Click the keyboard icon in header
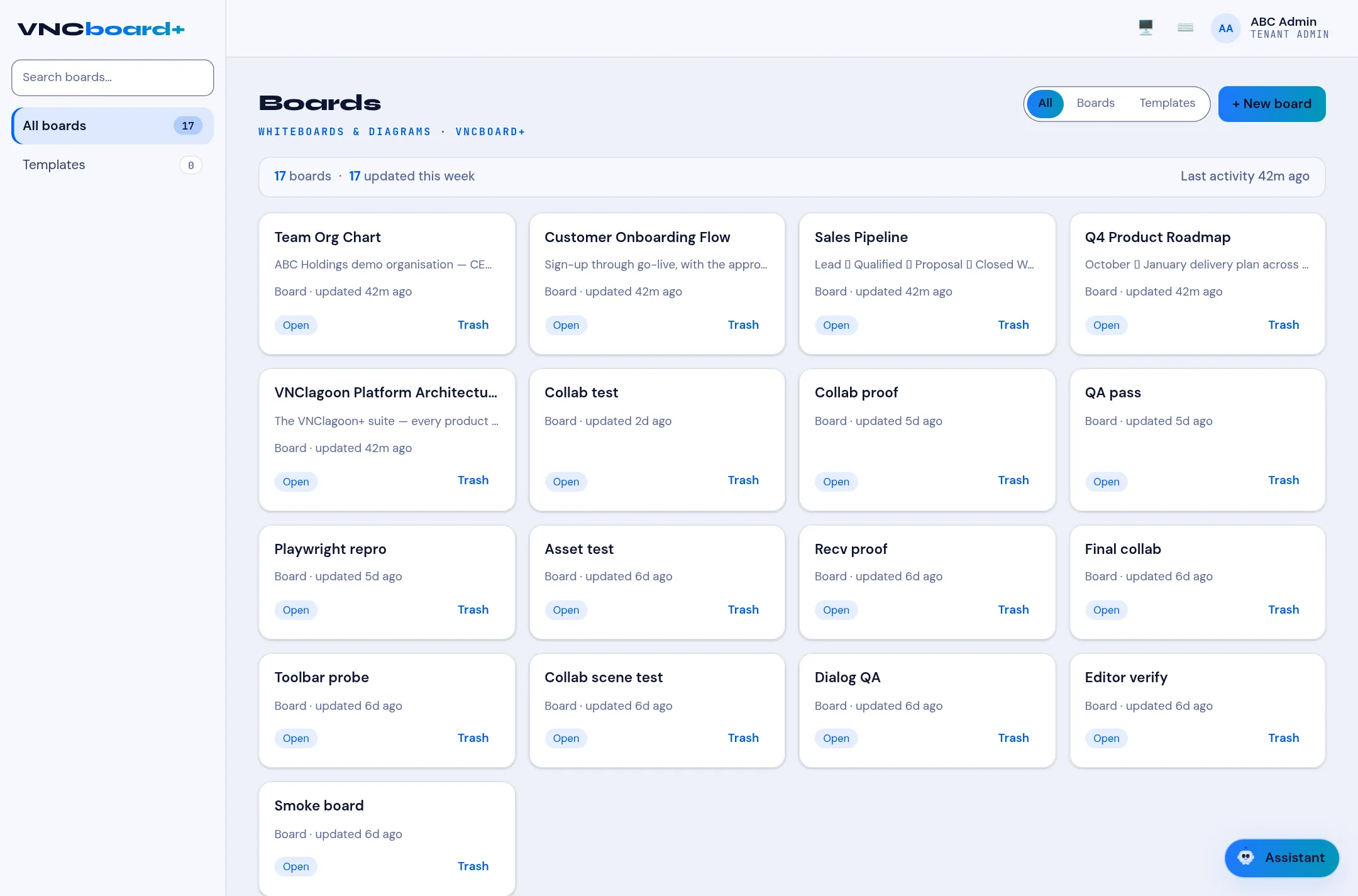This screenshot has height=896, width=1358. point(1185,28)
